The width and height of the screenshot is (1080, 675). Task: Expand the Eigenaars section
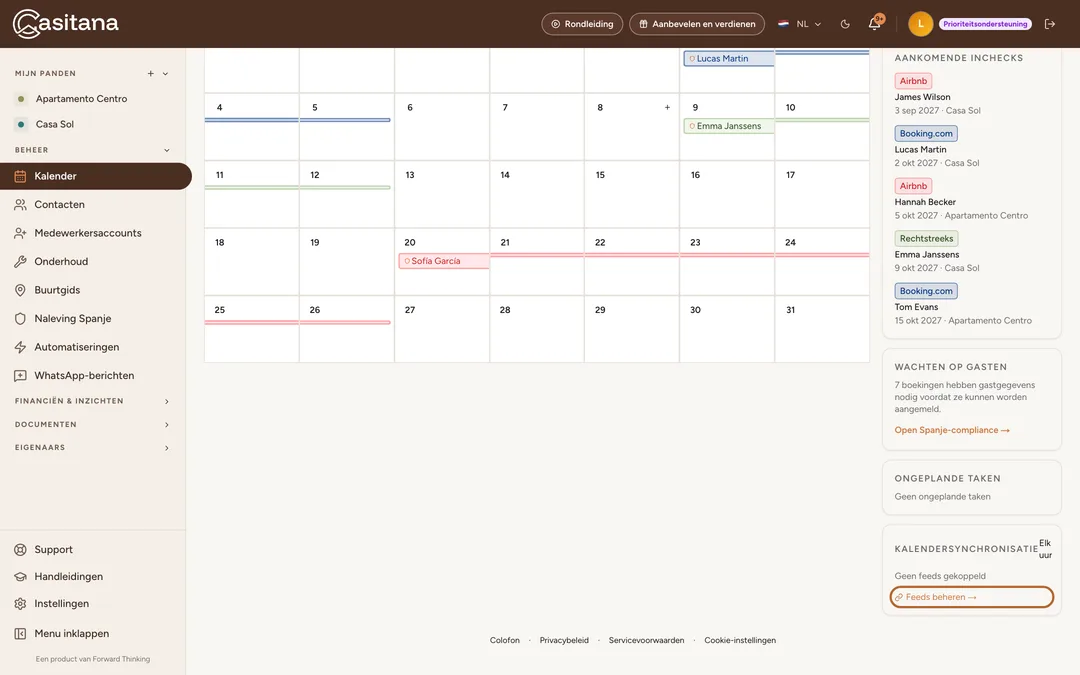tap(167, 448)
